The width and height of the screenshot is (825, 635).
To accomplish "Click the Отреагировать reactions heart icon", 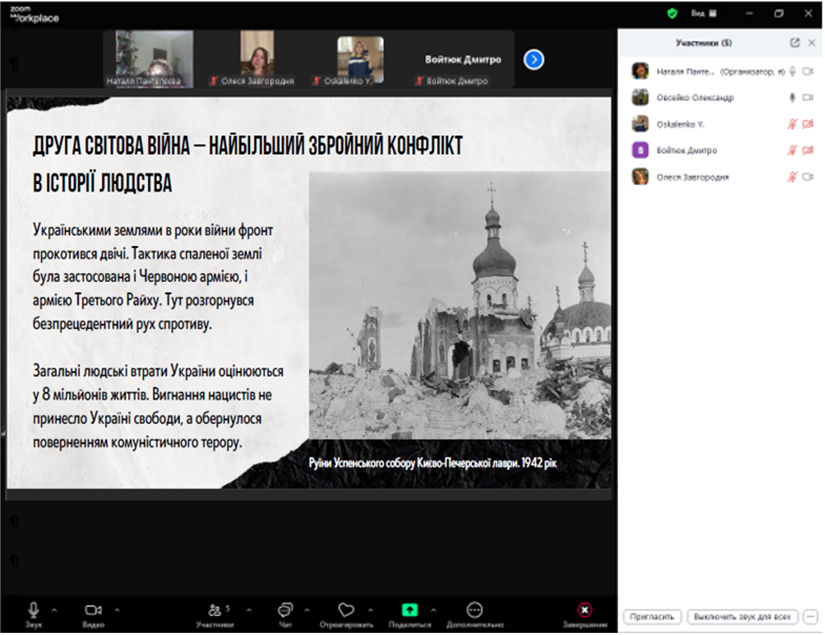I will (347, 608).
